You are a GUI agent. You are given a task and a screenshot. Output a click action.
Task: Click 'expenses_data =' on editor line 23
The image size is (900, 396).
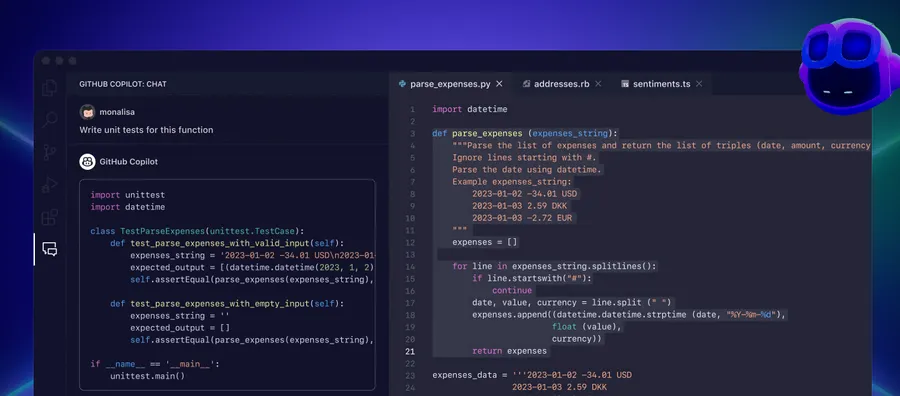(470, 375)
